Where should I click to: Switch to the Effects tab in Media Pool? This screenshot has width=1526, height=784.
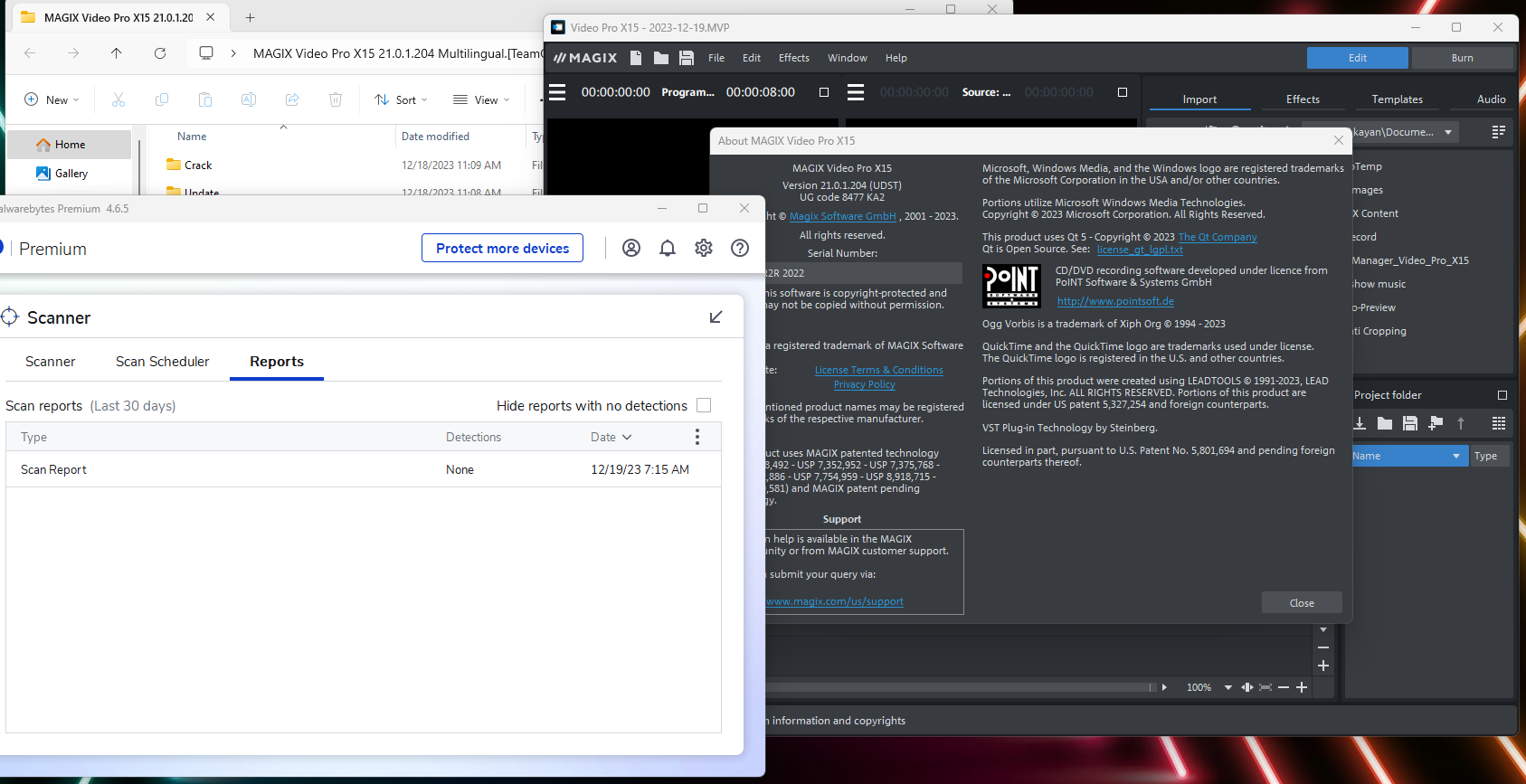click(1303, 99)
